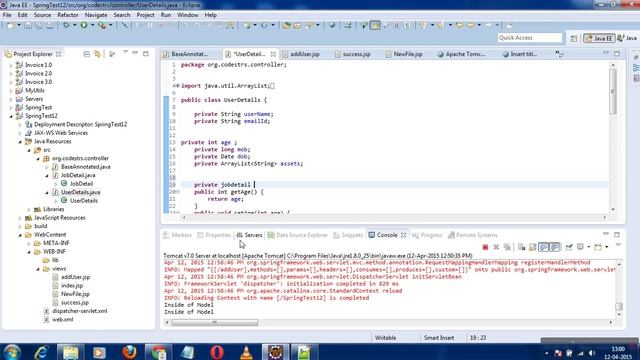Click the Save toolbar icon
The width and height of the screenshot is (640, 360).
(28, 25)
